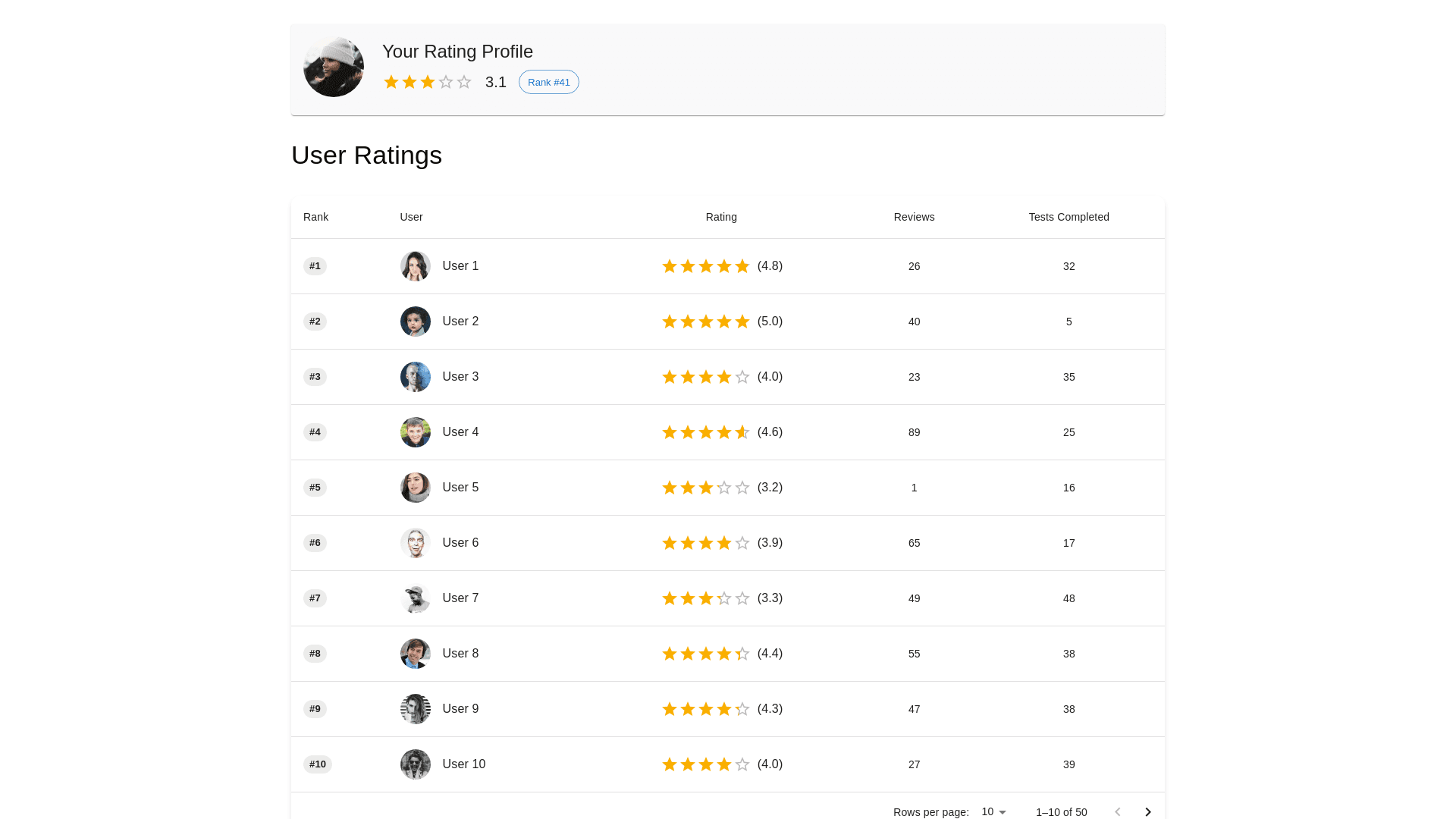Viewport: 1456px width, 819px height.
Task: Click the Rating column header
Action: 720,217
